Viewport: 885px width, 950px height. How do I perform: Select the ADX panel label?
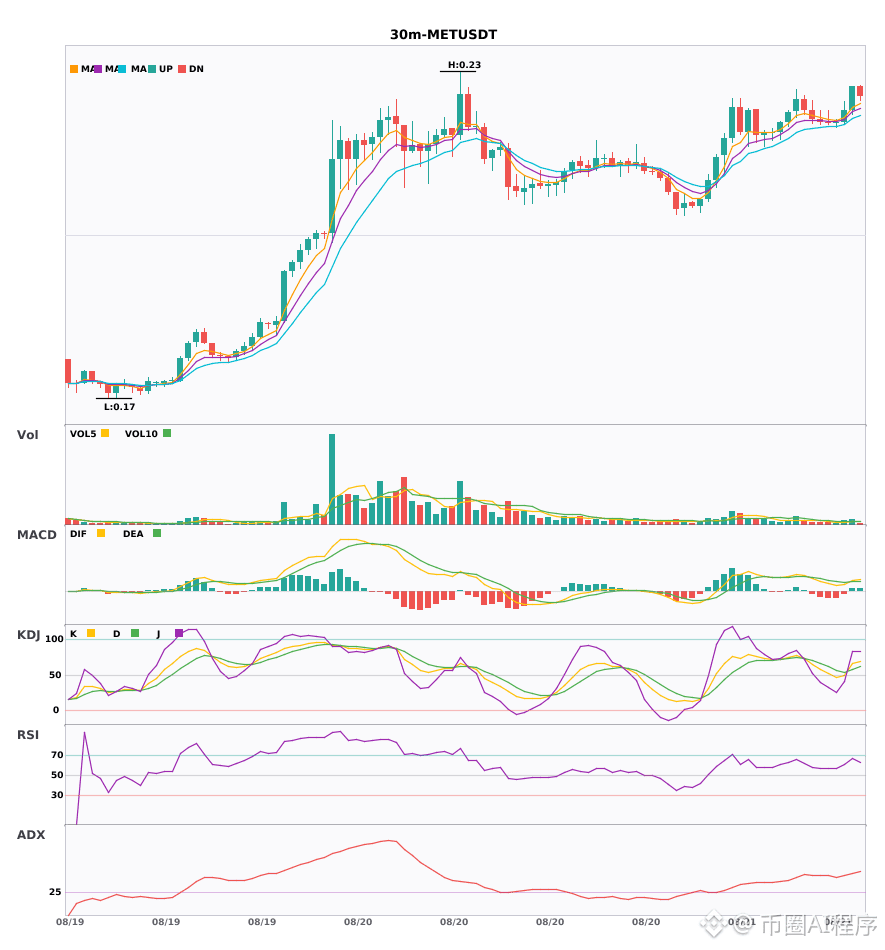click(x=31, y=835)
